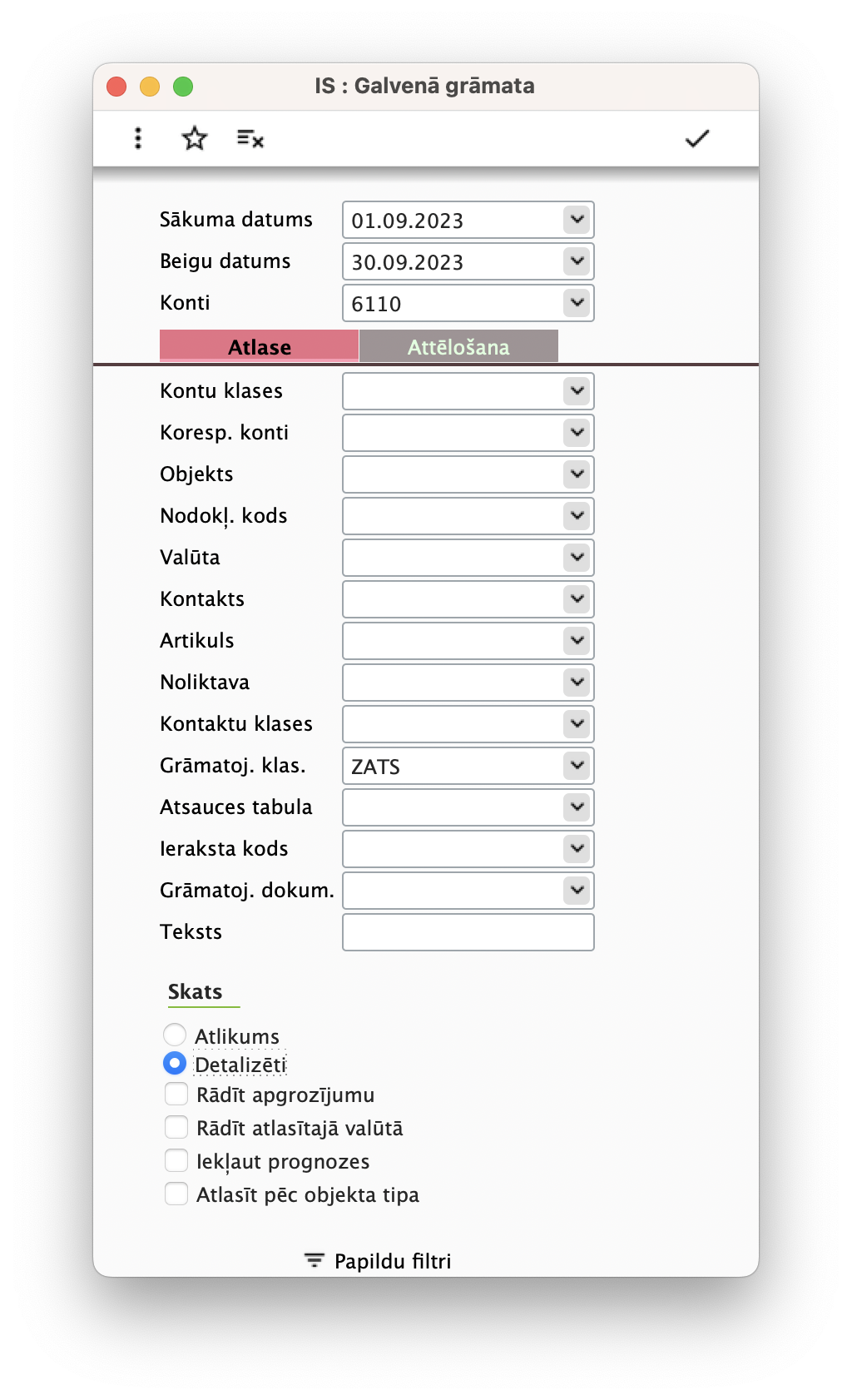The height and width of the screenshot is (1400, 852).
Task: Click into the Teksts input field
Action: (x=468, y=931)
